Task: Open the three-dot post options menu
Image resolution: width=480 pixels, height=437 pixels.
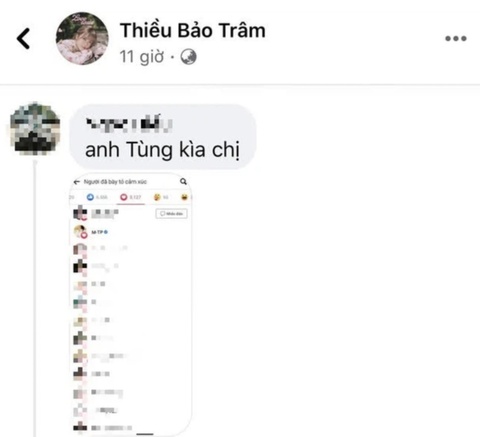Action: point(456,39)
